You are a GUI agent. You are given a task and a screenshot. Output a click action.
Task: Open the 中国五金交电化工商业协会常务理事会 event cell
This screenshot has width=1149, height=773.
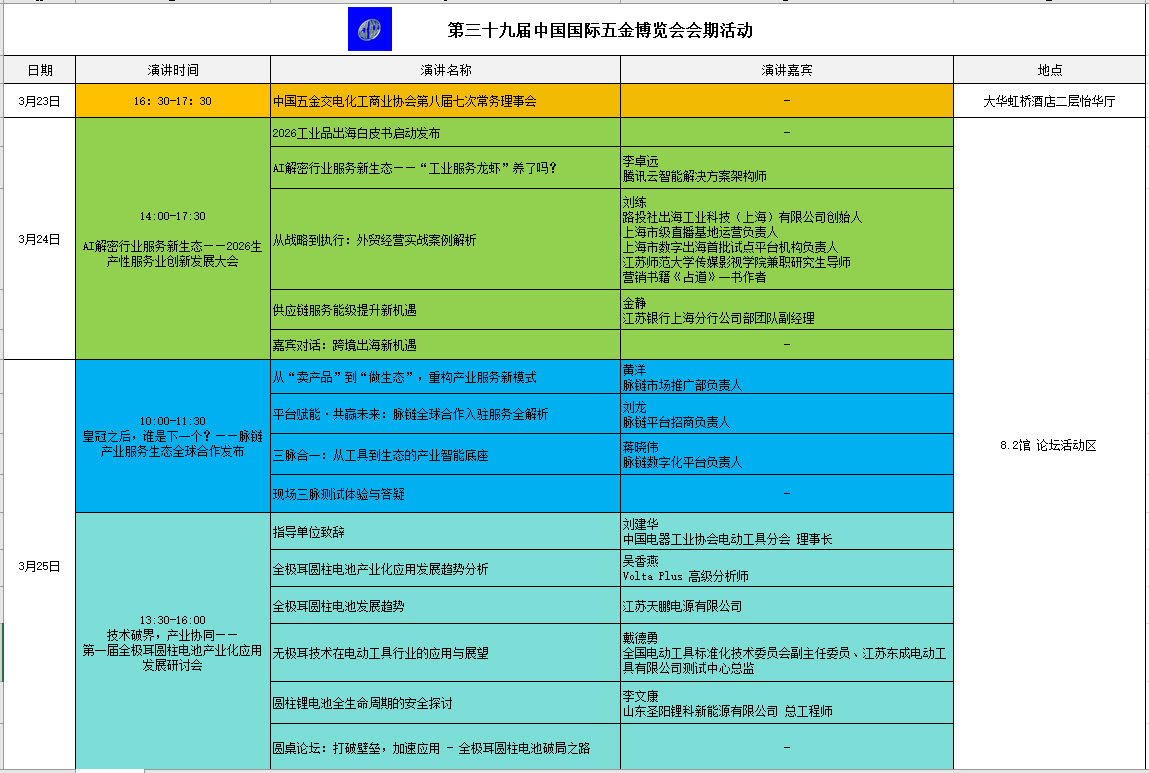point(443,100)
